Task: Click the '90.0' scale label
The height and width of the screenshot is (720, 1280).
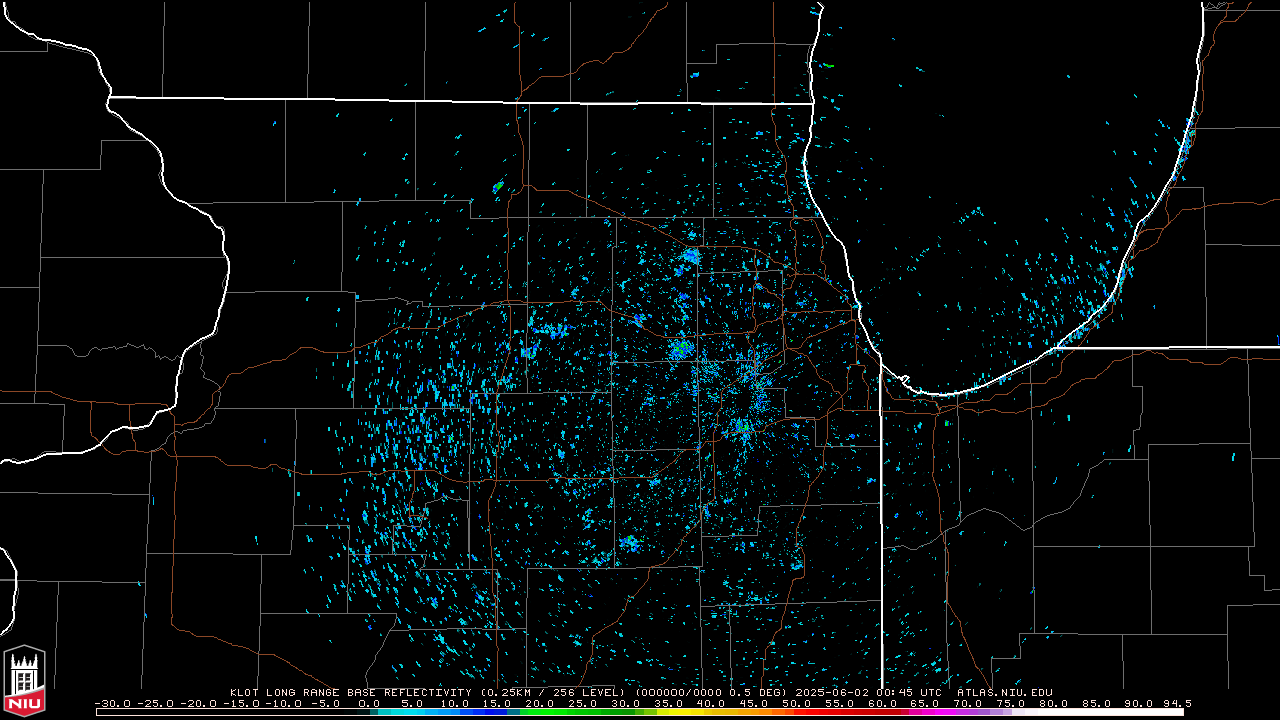Action: (x=1140, y=703)
